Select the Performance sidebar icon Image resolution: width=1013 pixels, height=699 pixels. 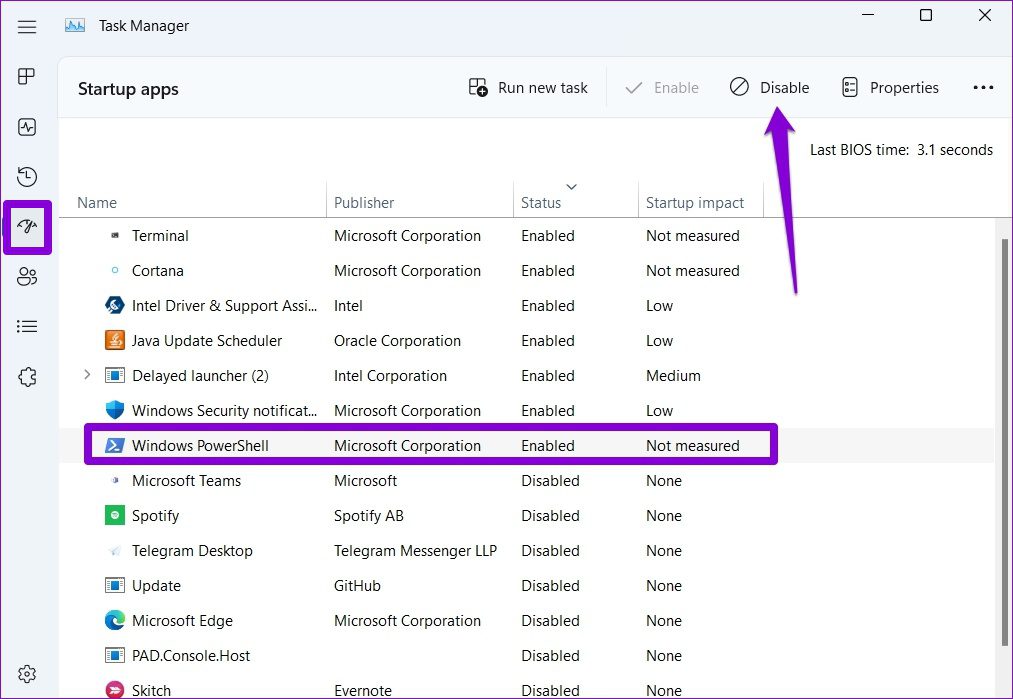coord(27,126)
